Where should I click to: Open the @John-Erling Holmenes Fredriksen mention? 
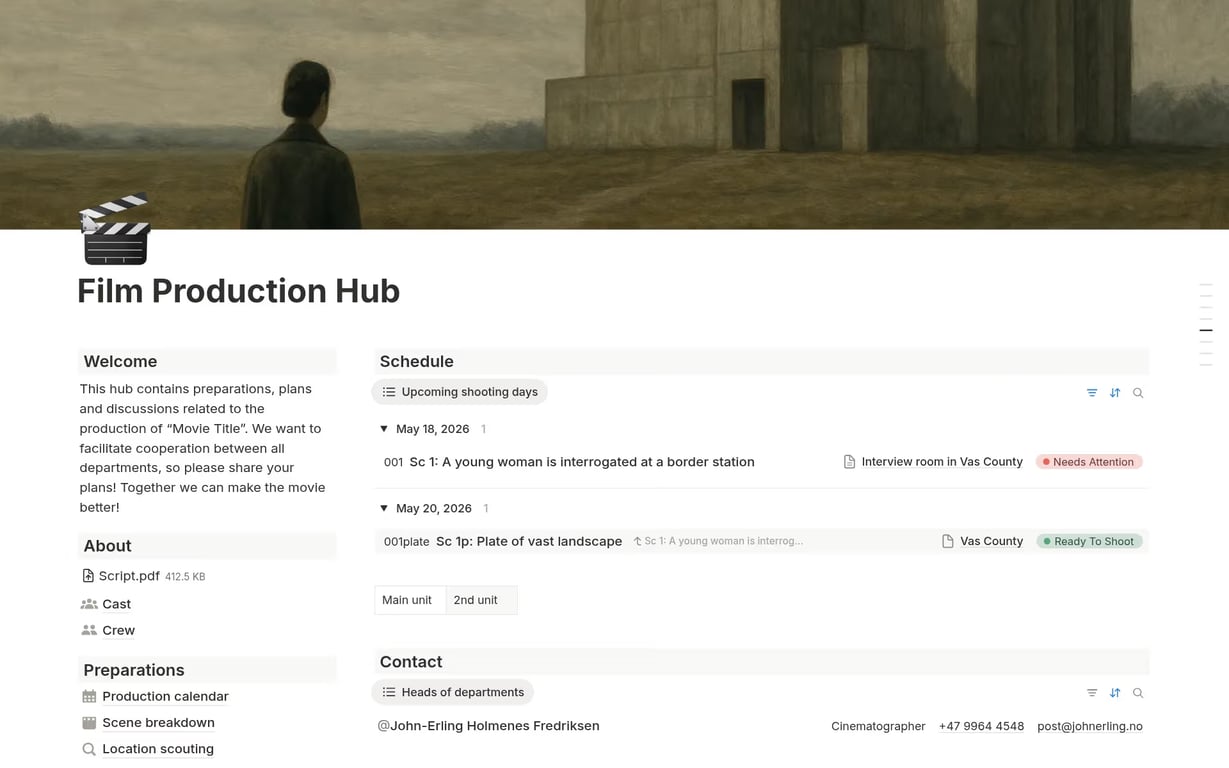tap(489, 725)
